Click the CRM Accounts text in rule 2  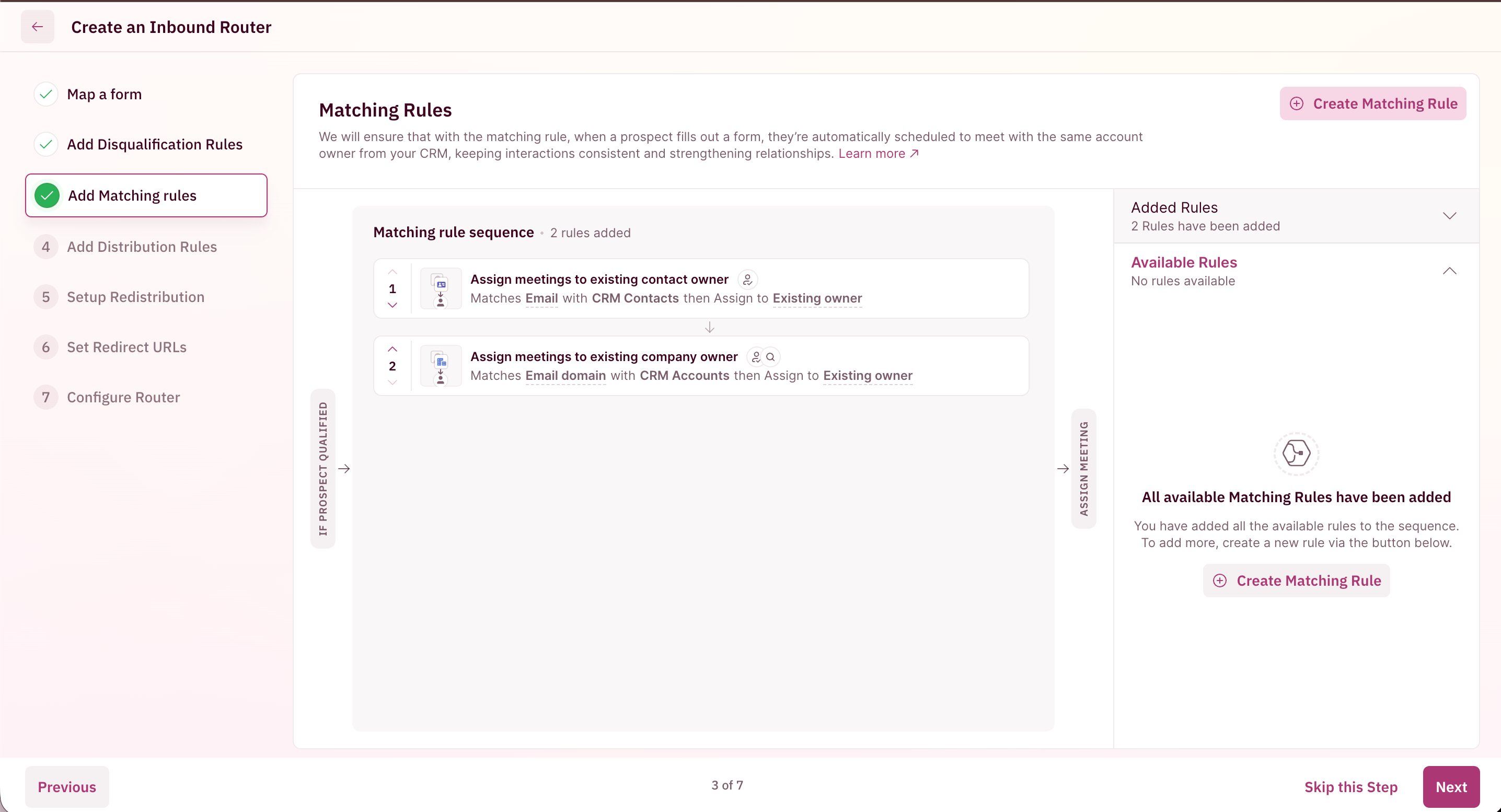(x=684, y=376)
